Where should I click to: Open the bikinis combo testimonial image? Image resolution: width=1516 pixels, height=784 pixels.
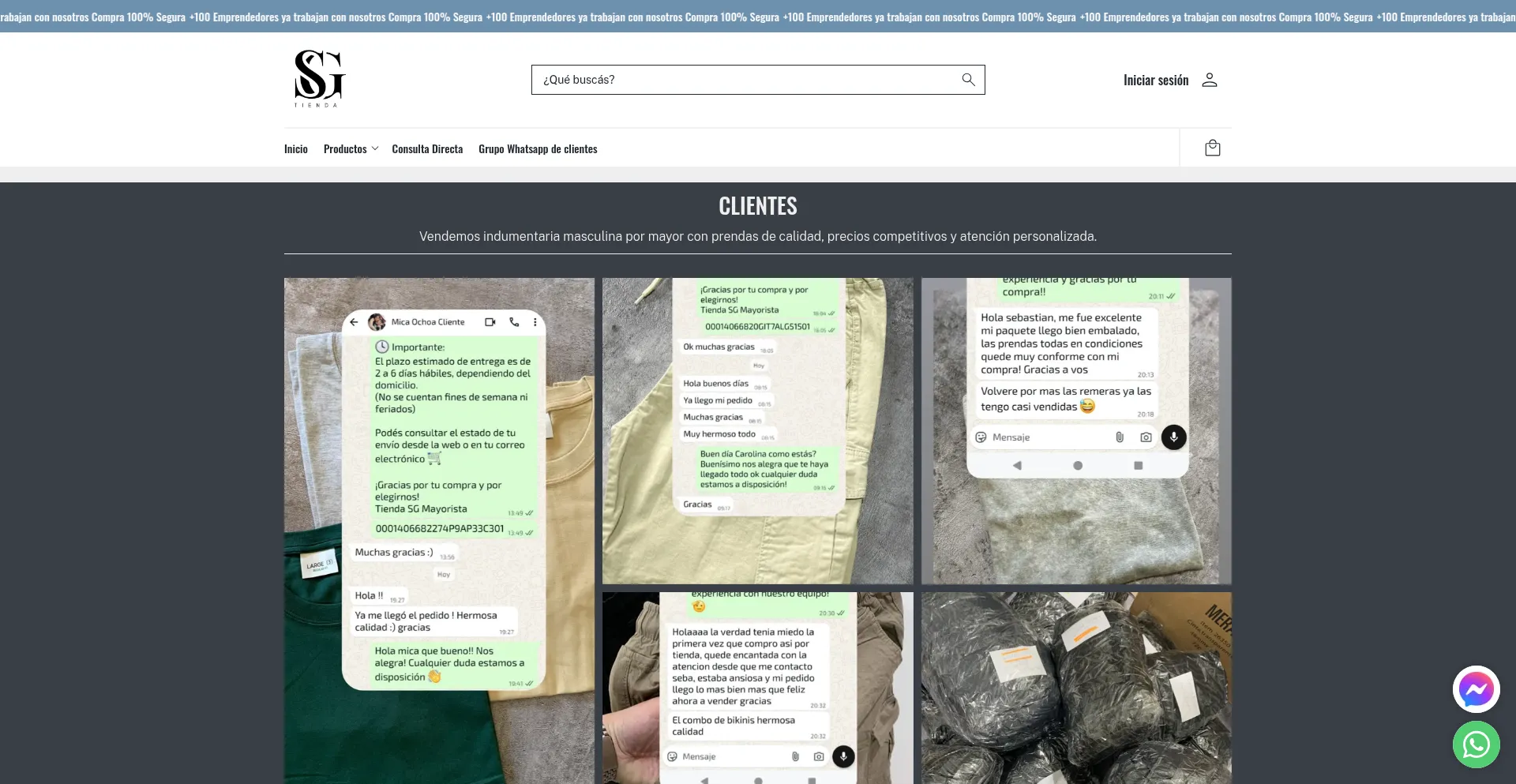(757, 687)
